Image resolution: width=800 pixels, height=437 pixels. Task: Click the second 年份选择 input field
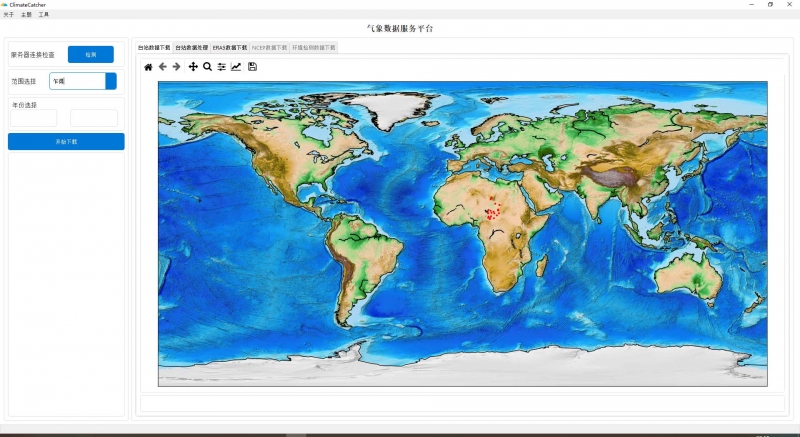coord(94,118)
